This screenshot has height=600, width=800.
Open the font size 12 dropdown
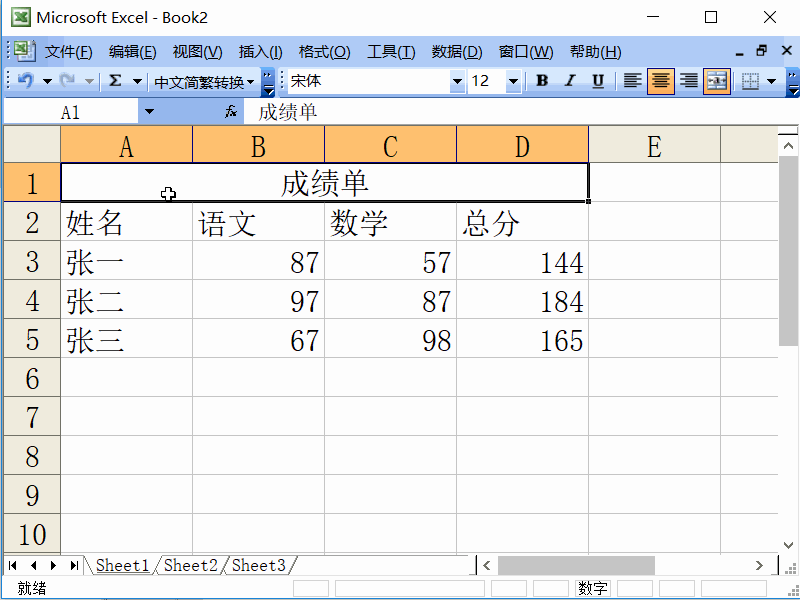pyautogui.click(x=513, y=81)
